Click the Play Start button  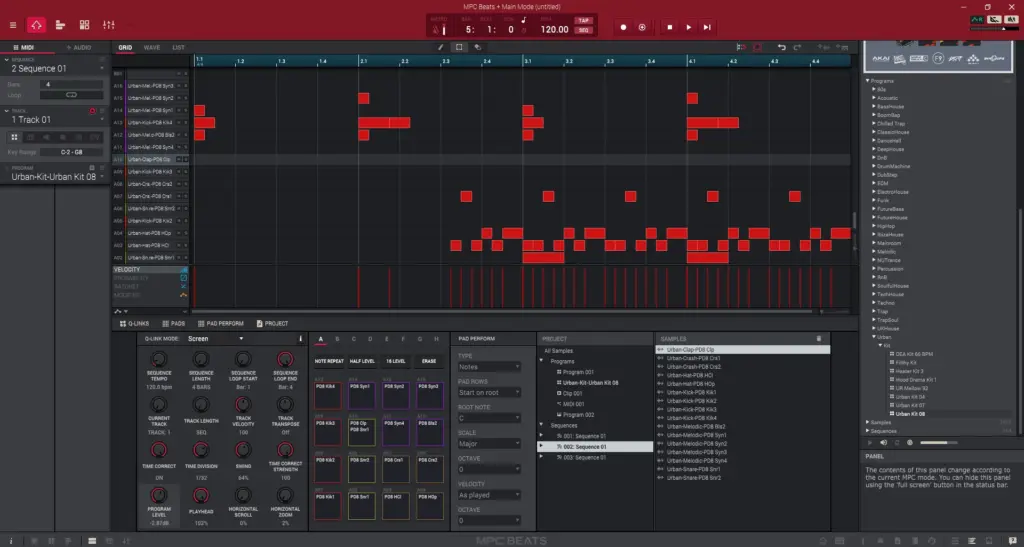pos(707,27)
